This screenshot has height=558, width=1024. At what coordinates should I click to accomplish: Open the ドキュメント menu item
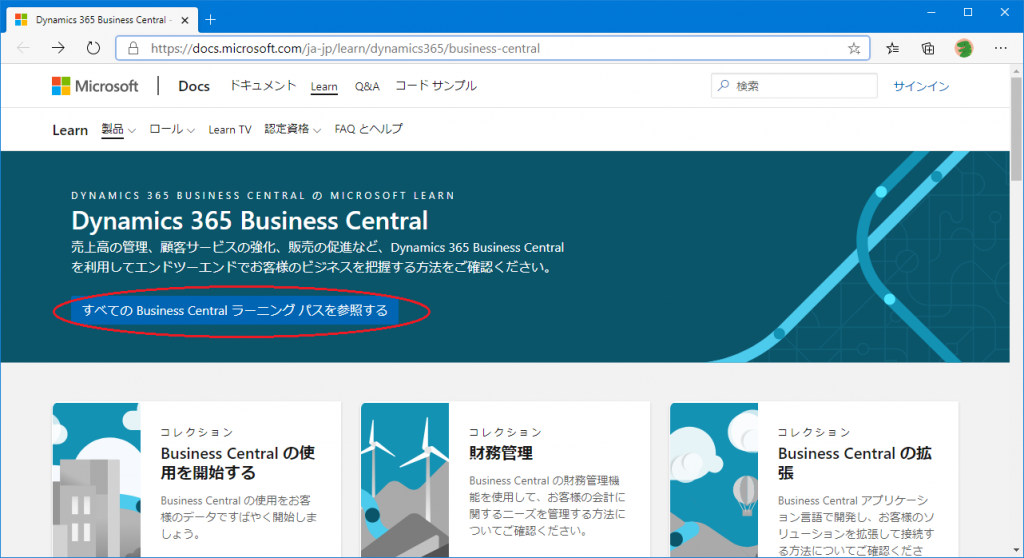[x=263, y=86]
